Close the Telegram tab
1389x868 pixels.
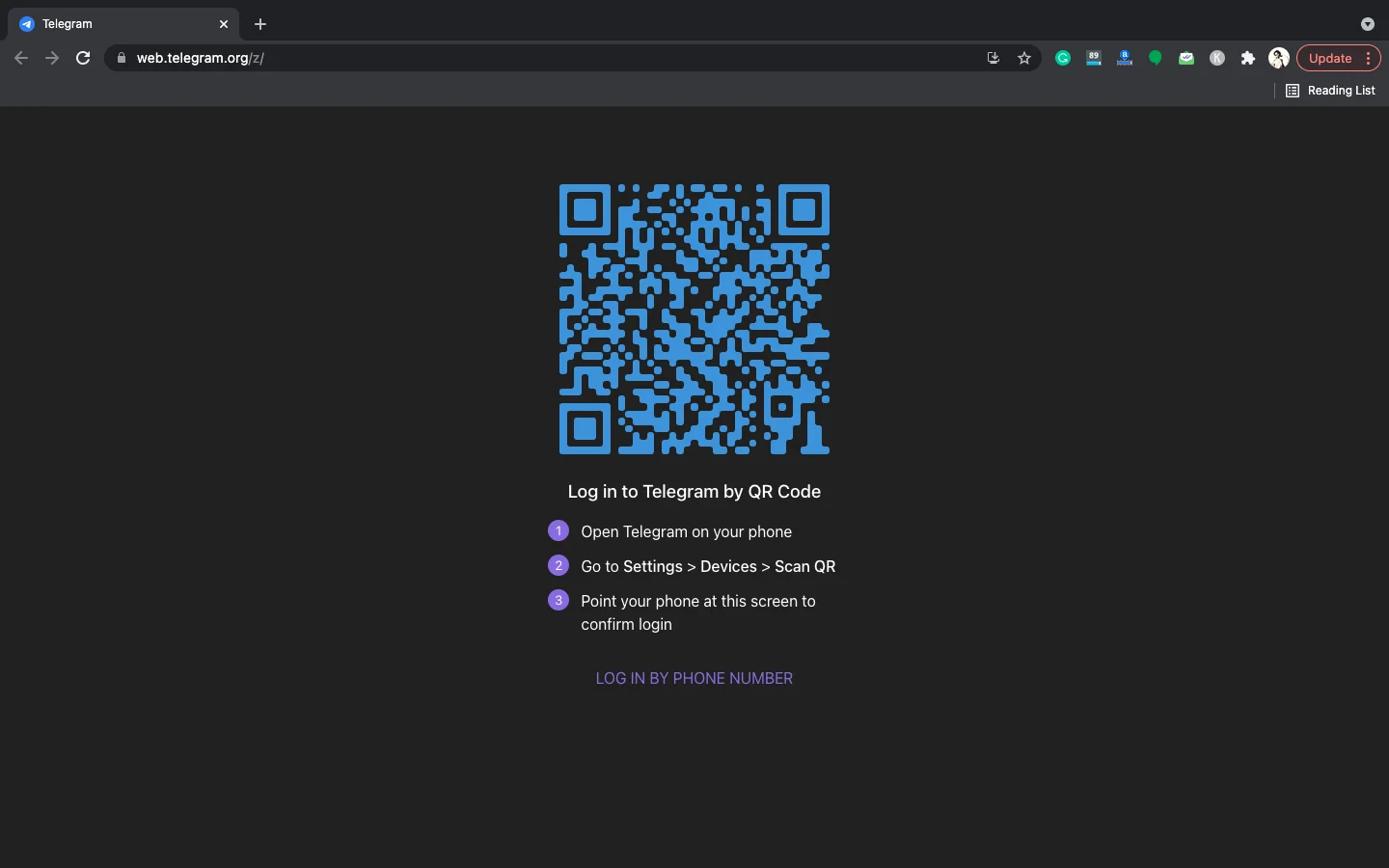coord(224,24)
